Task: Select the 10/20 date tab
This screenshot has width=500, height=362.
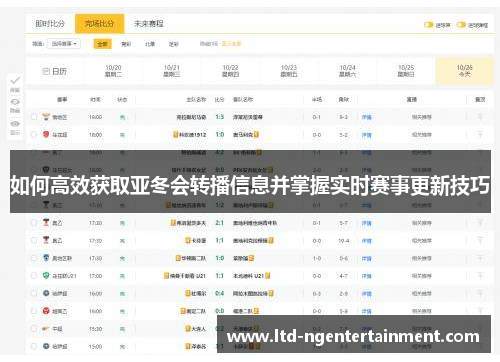Action: [113, 71]
